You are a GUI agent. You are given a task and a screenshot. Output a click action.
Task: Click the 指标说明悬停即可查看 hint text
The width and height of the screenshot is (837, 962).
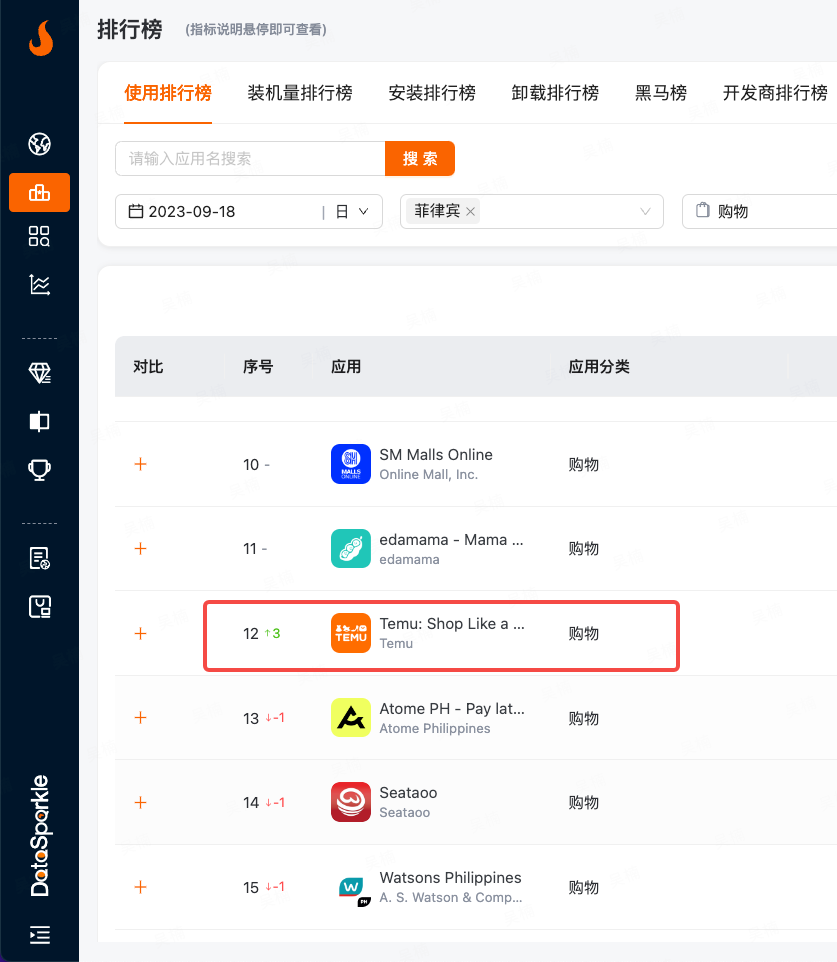click(256, 29)
